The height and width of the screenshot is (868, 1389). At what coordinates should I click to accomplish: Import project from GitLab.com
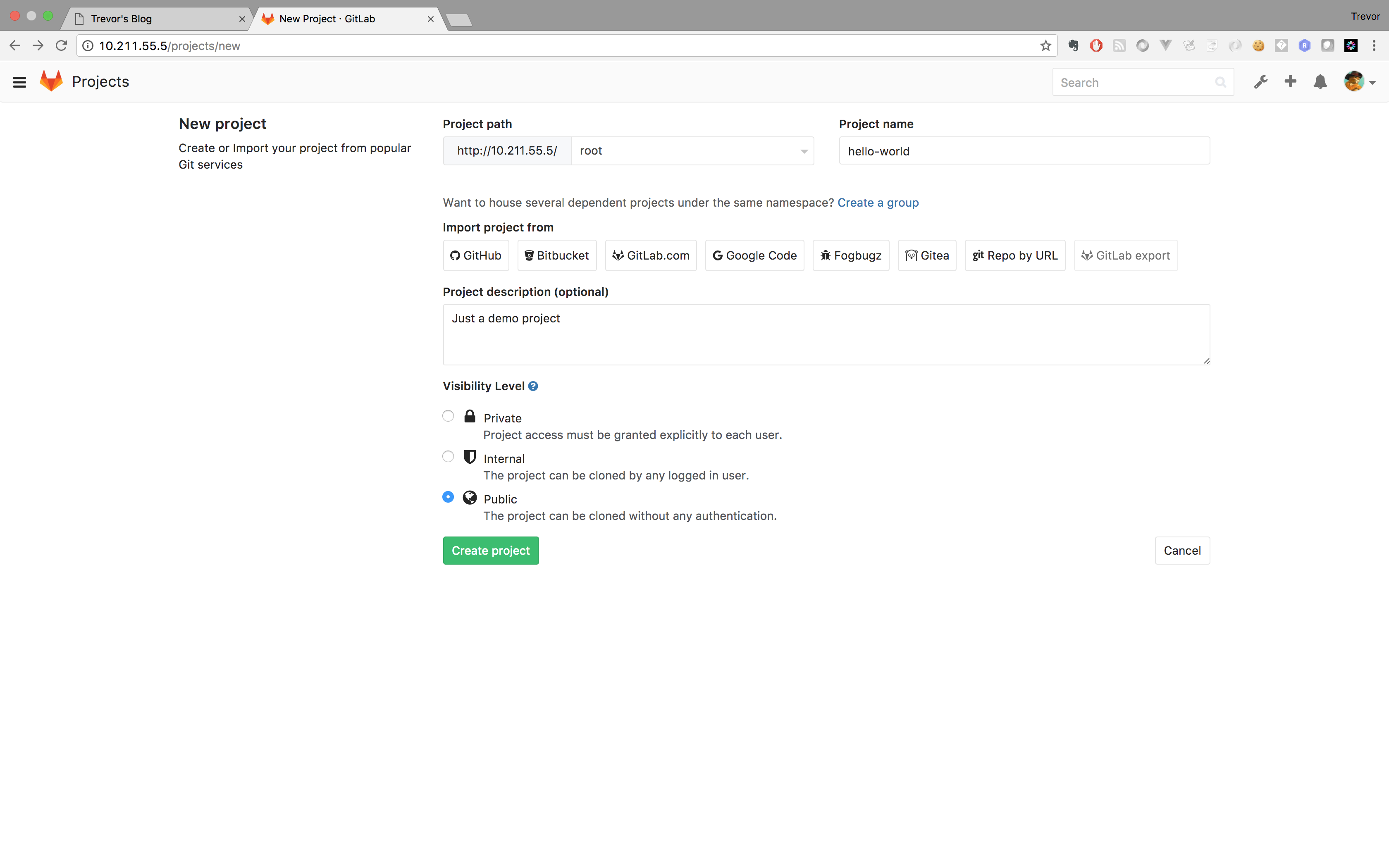pyautogui.click(x=651, y=255)
